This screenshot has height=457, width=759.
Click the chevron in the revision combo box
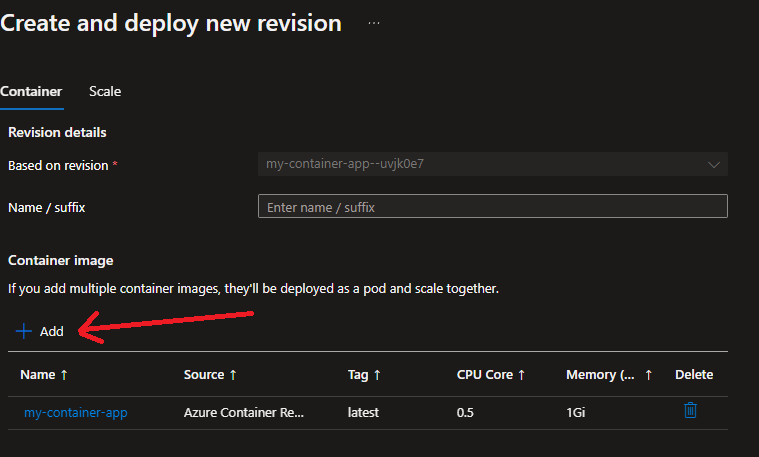(713, 164)
